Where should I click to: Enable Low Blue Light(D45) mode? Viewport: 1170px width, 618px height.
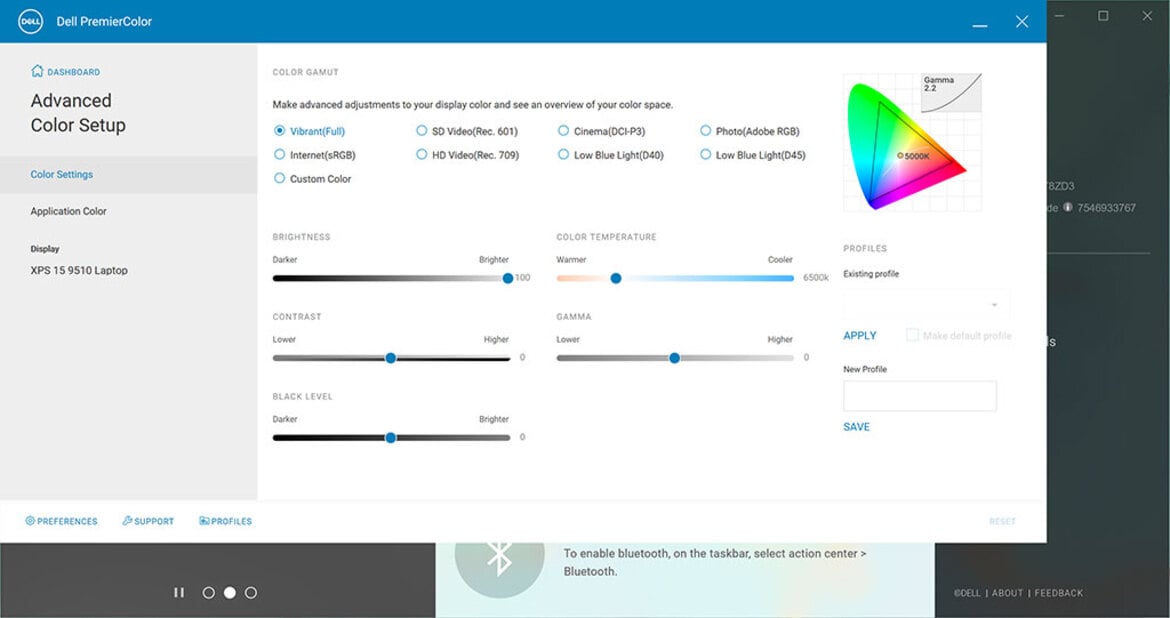pyautogui.click(x=753, y=155)
